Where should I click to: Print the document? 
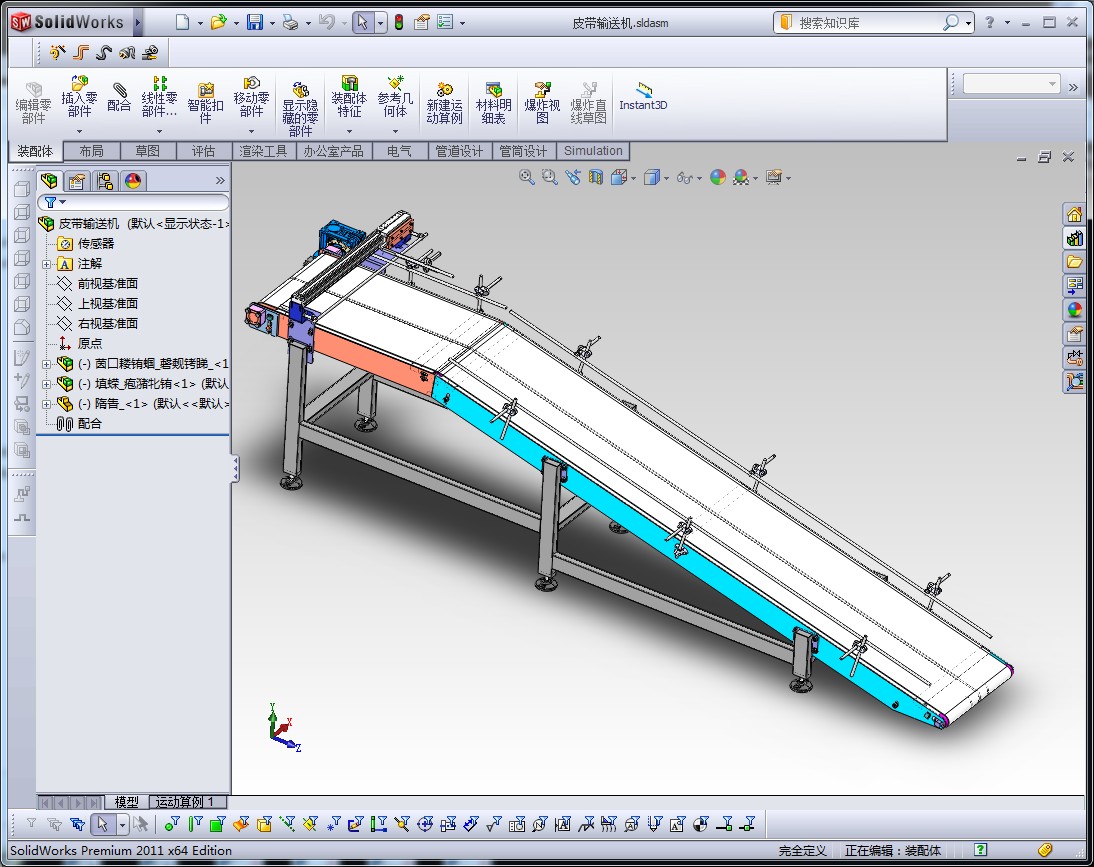point(290,22)
